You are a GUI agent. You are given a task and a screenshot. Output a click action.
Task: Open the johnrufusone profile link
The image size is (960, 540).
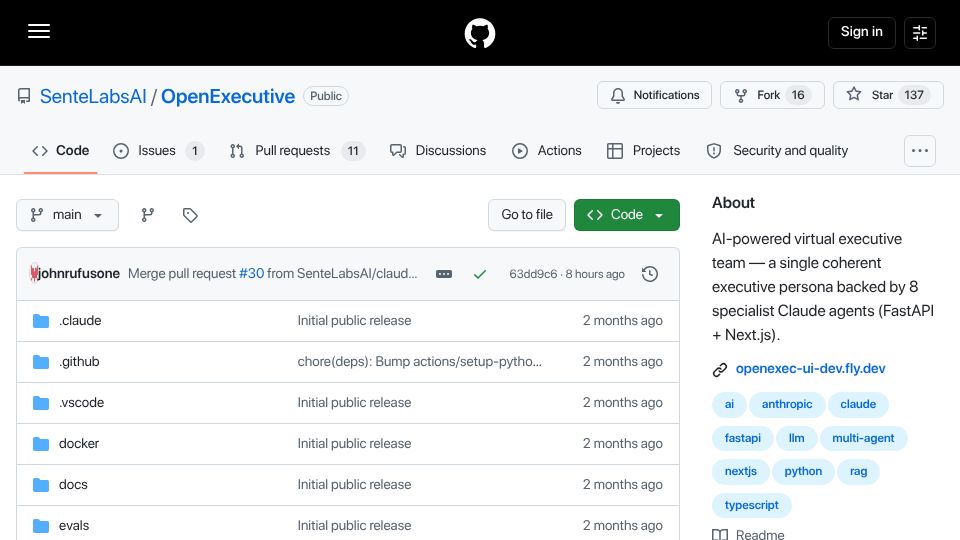pyautogui.click(x=79, y=274)
